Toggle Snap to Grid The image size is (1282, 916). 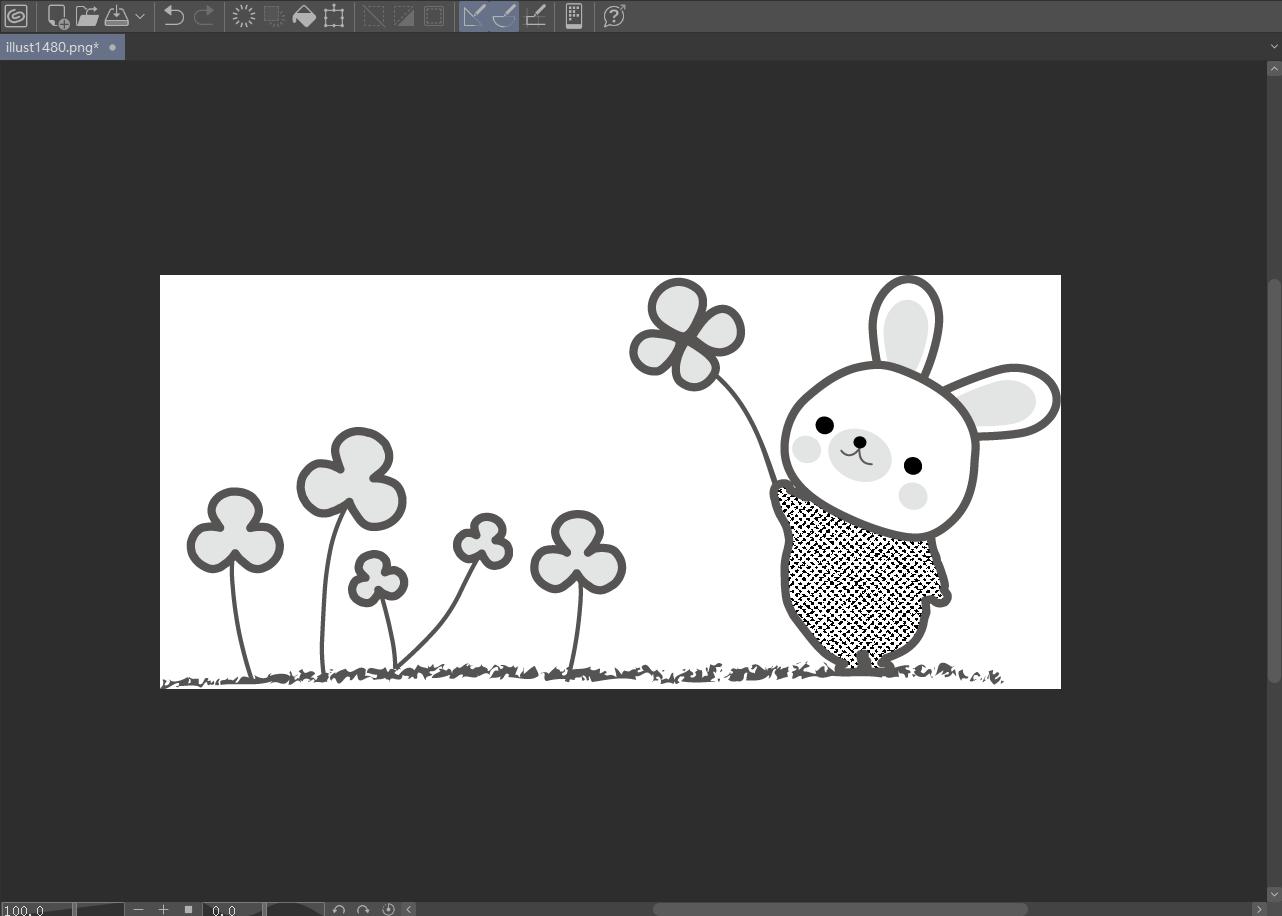click(x=535, y=16)
